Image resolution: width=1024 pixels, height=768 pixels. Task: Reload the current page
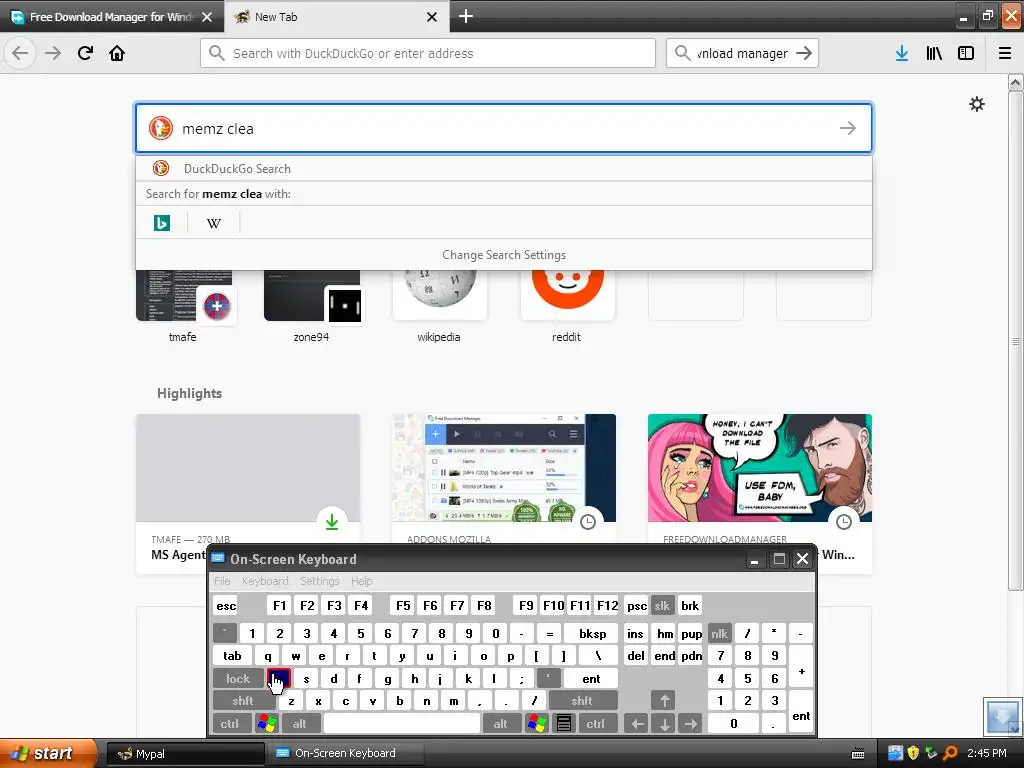tap(85, 53)
